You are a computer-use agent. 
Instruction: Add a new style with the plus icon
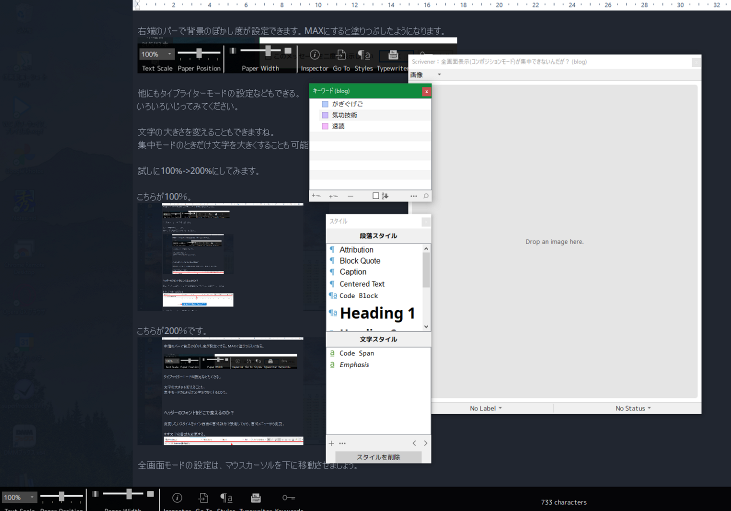331,443
